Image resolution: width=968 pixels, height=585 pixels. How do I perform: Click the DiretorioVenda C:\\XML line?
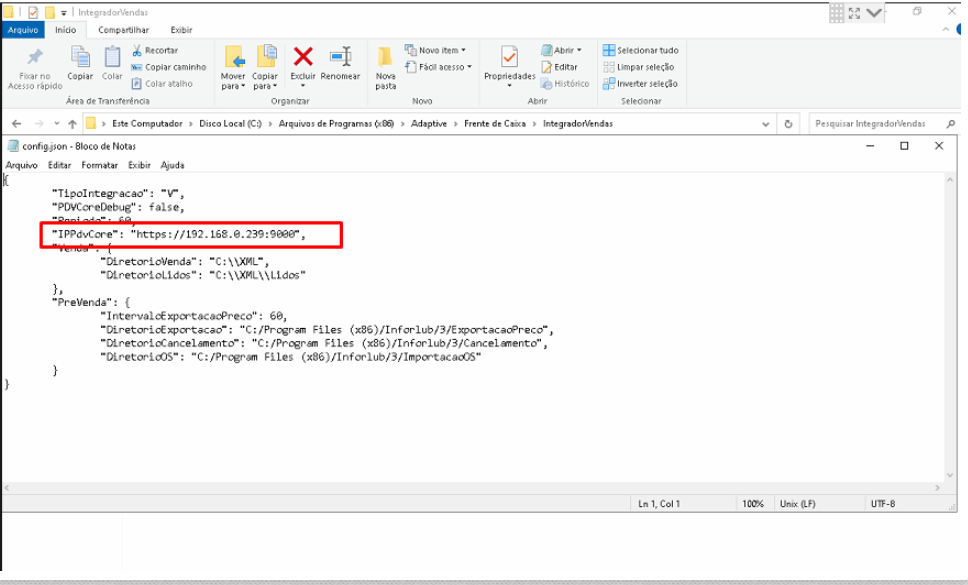[185, 261]
